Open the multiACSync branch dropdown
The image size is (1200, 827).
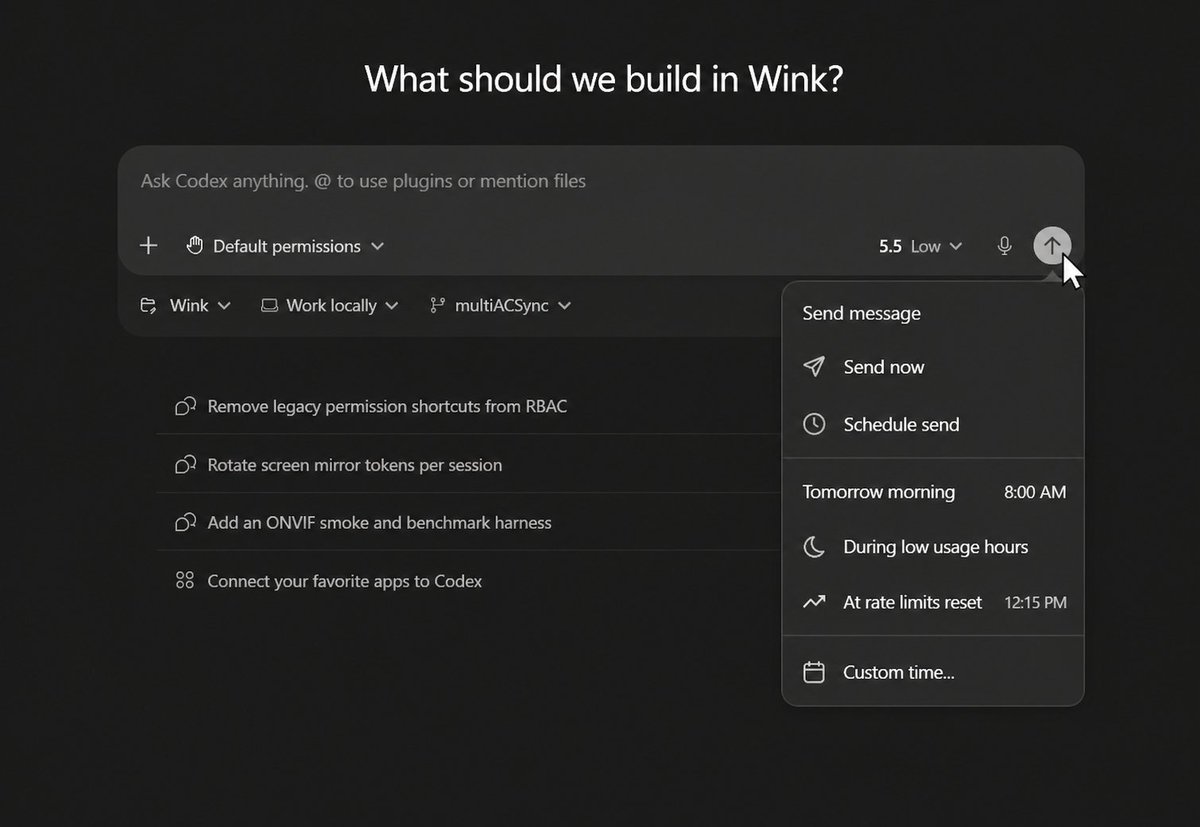pyautogui.click(x=501, y=306)
